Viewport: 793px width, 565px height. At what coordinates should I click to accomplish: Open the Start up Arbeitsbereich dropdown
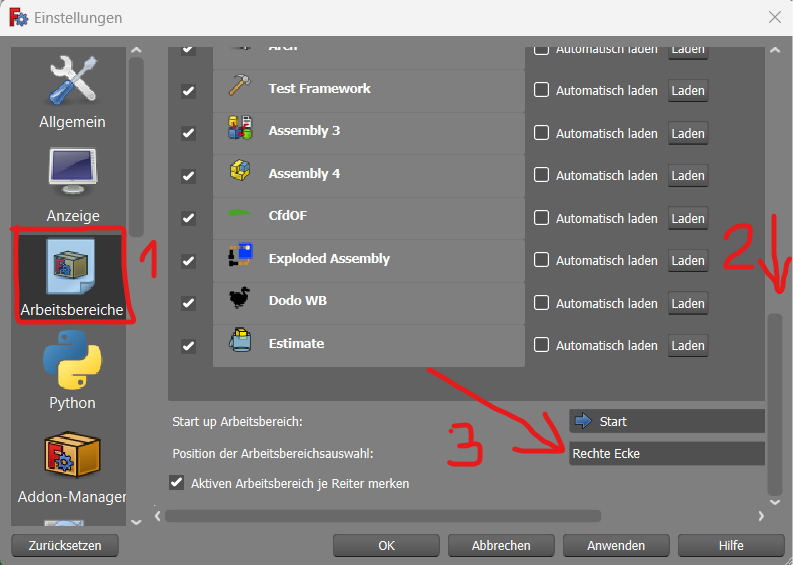point(667,421)
